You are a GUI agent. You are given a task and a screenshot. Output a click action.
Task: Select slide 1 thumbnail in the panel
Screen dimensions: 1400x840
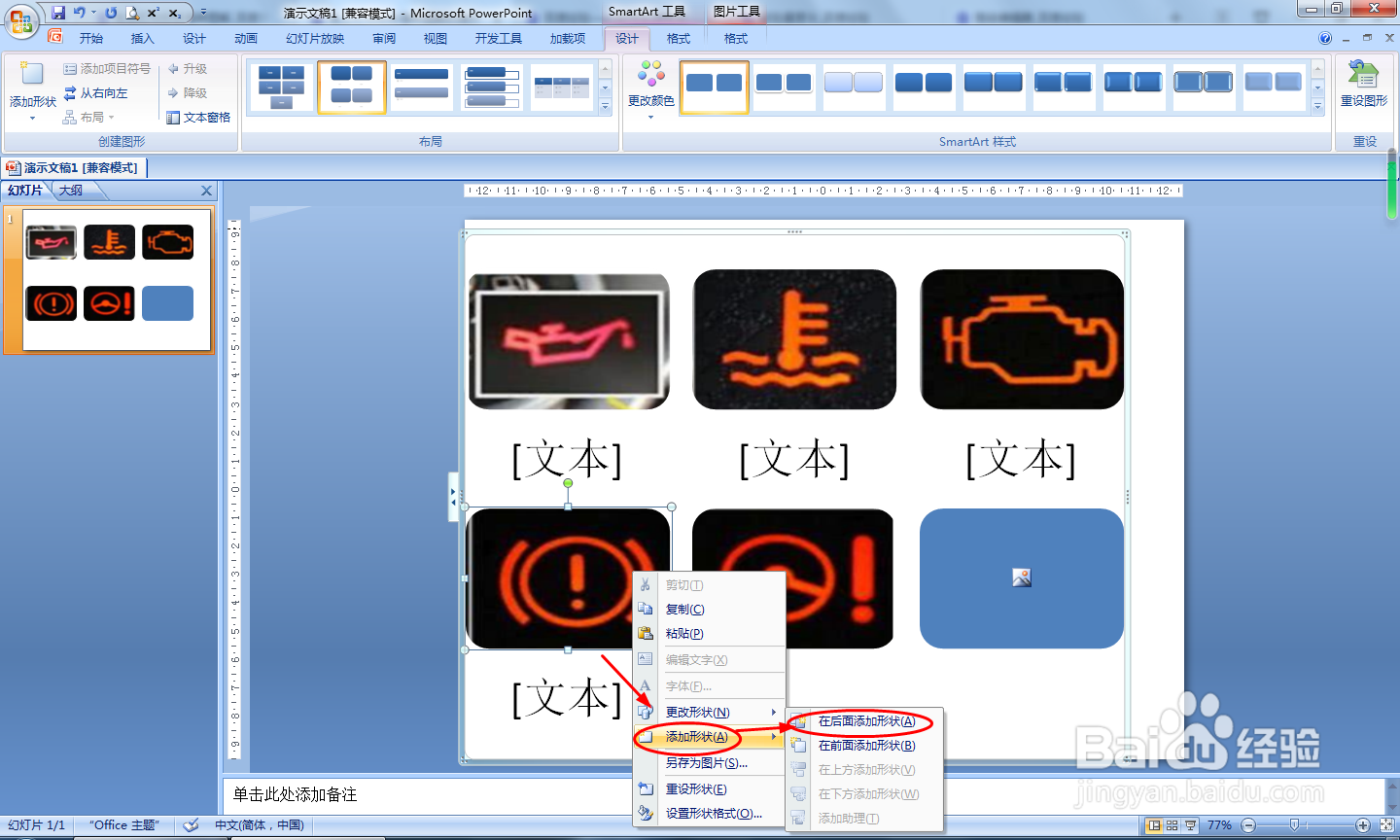(x=117, y=280)
